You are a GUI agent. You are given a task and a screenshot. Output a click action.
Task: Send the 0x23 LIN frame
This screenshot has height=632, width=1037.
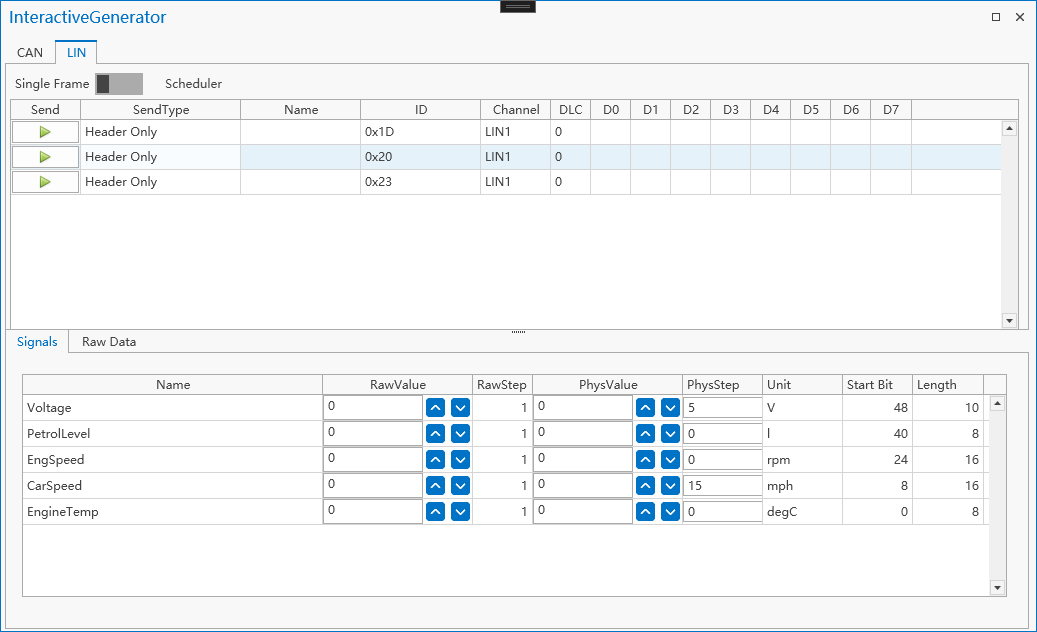45,182
